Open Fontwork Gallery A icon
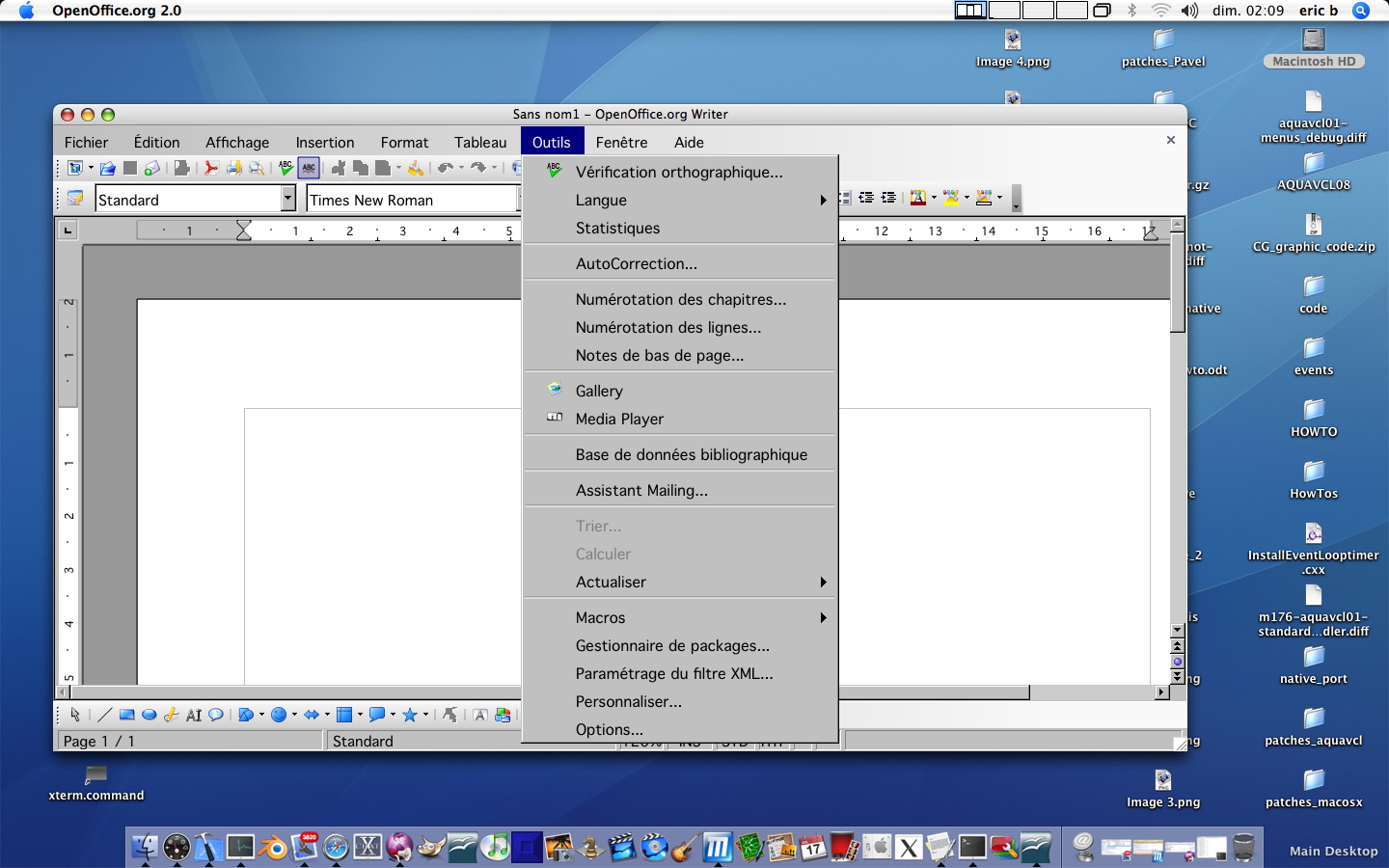The image size is (1389, 868). 480,715
